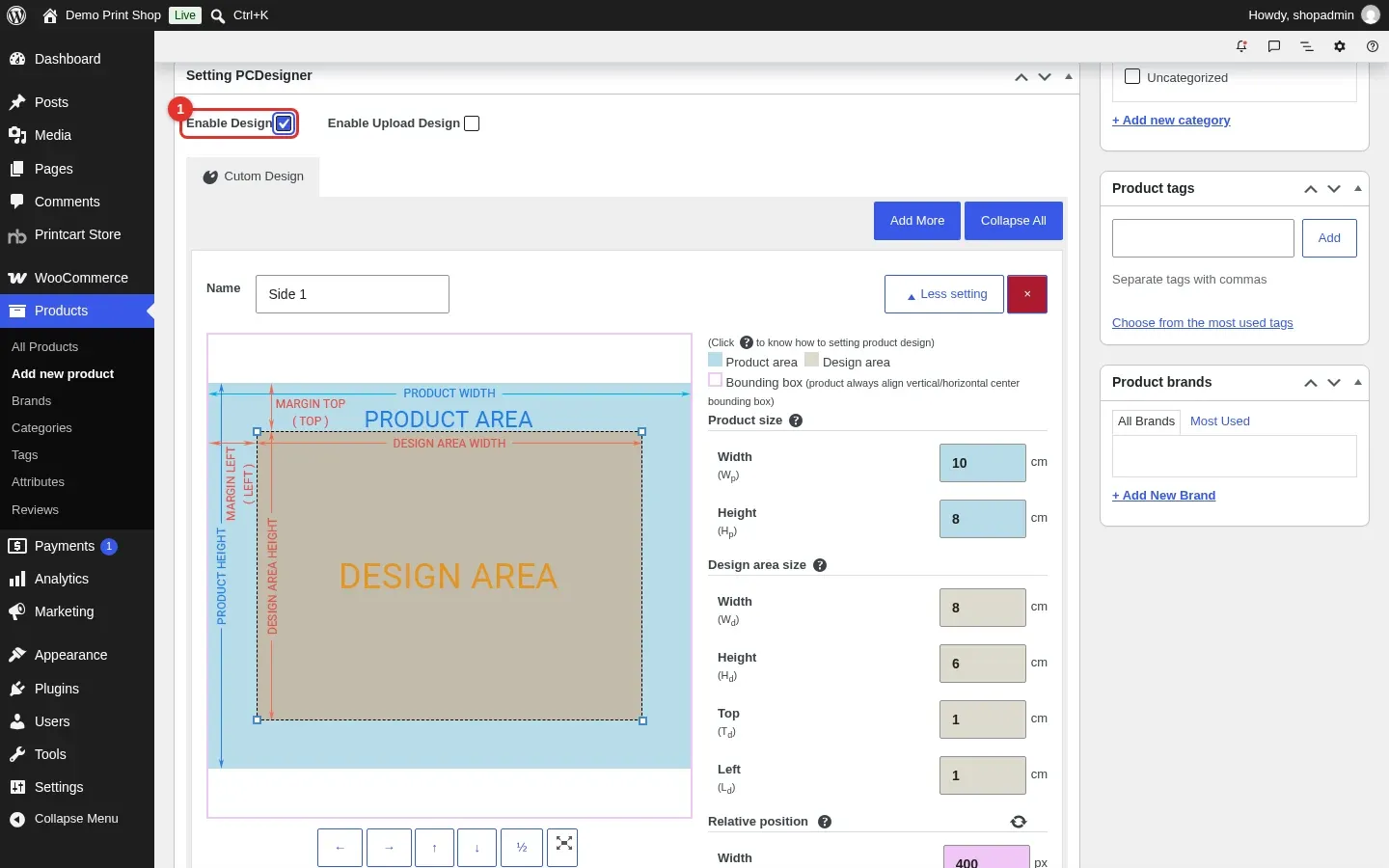
Task: Click the blue Product area color swatch
Action: point(715,360)
